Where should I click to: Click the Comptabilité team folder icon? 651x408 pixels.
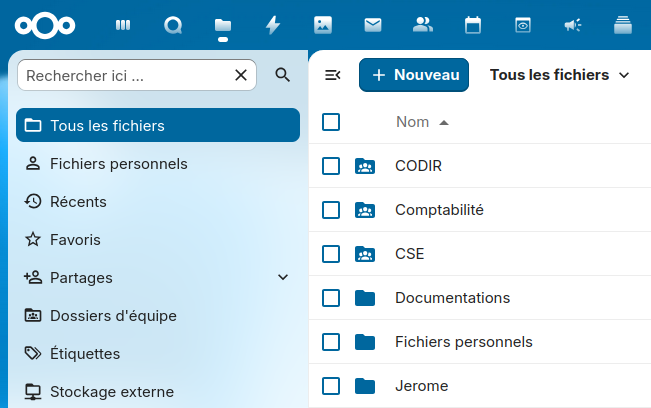[x=365, y=210]
